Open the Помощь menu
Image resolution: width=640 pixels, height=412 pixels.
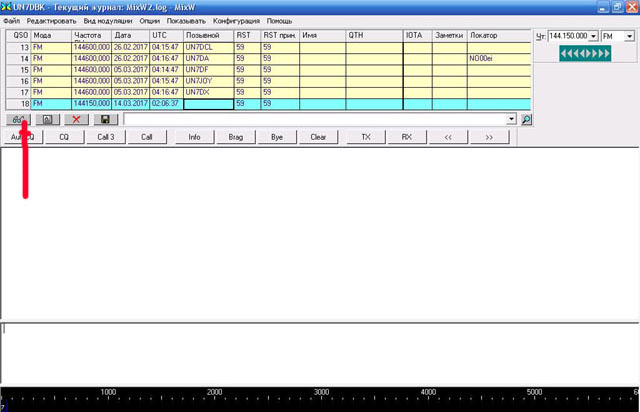279,21
